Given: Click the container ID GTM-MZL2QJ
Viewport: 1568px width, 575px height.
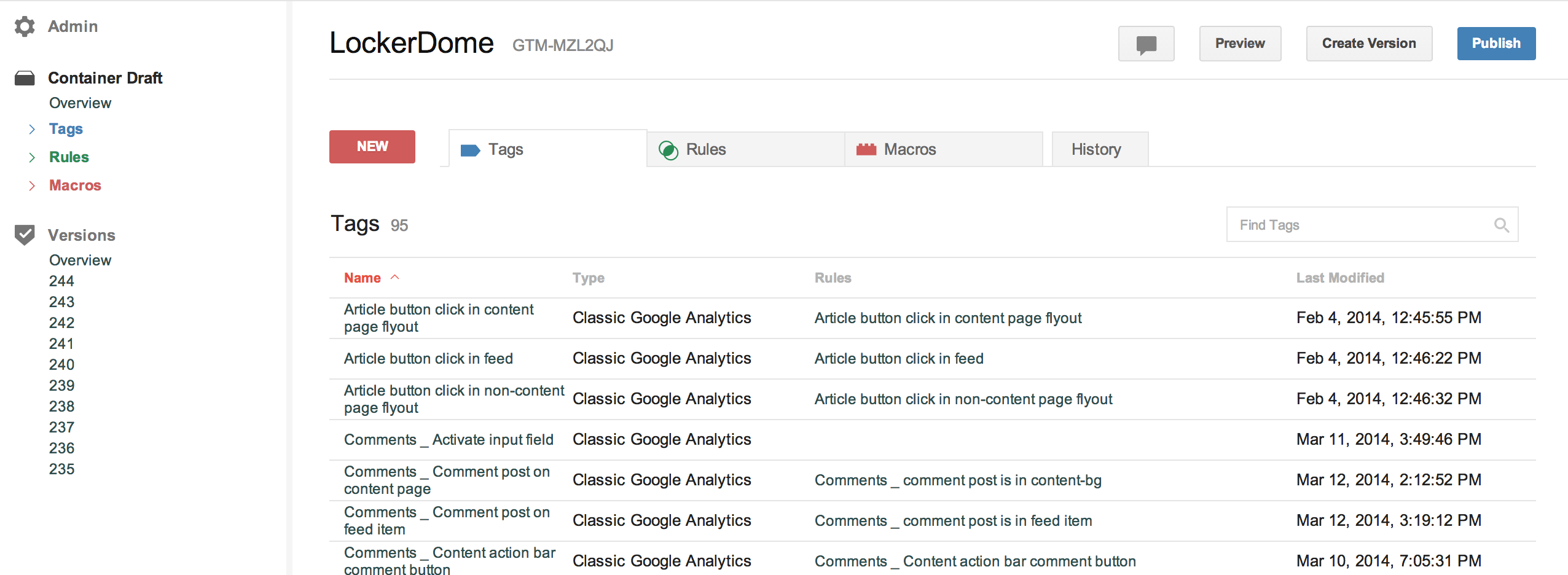Looking at the screenshot, I should (x=563, y=45).
